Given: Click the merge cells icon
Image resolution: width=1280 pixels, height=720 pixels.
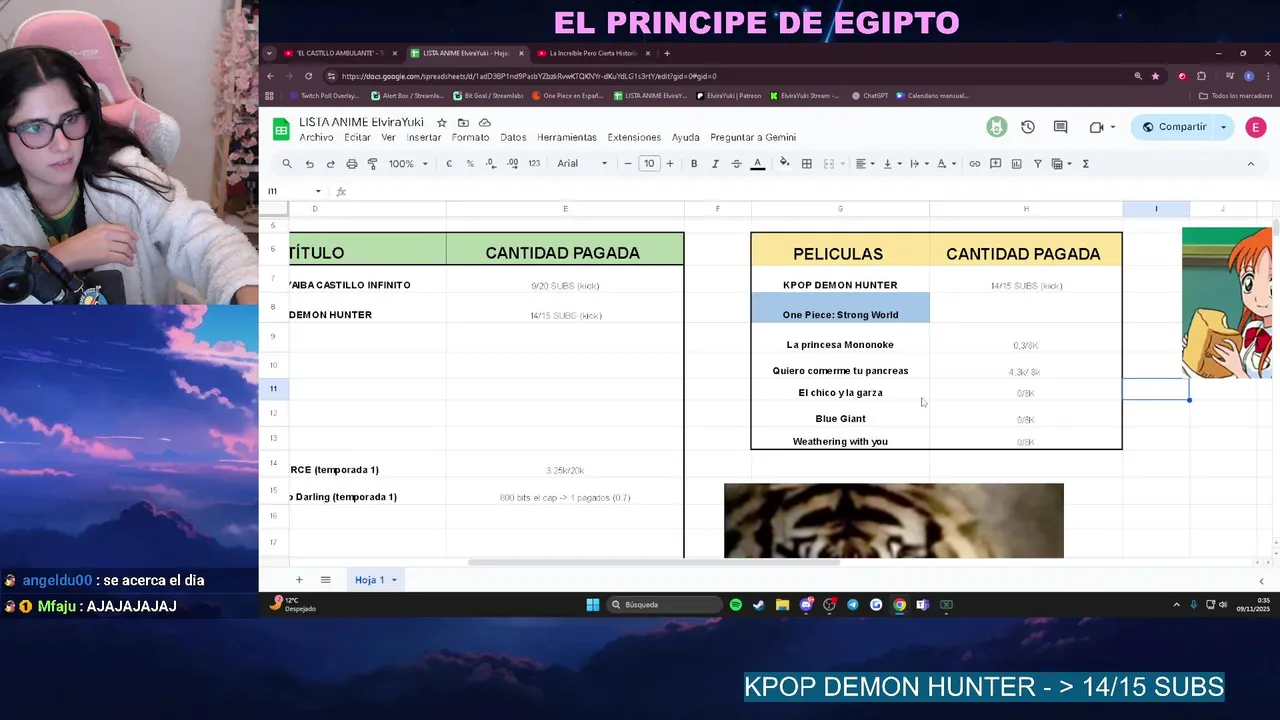Looking at the screenshot, I should (x=828, y=164).
